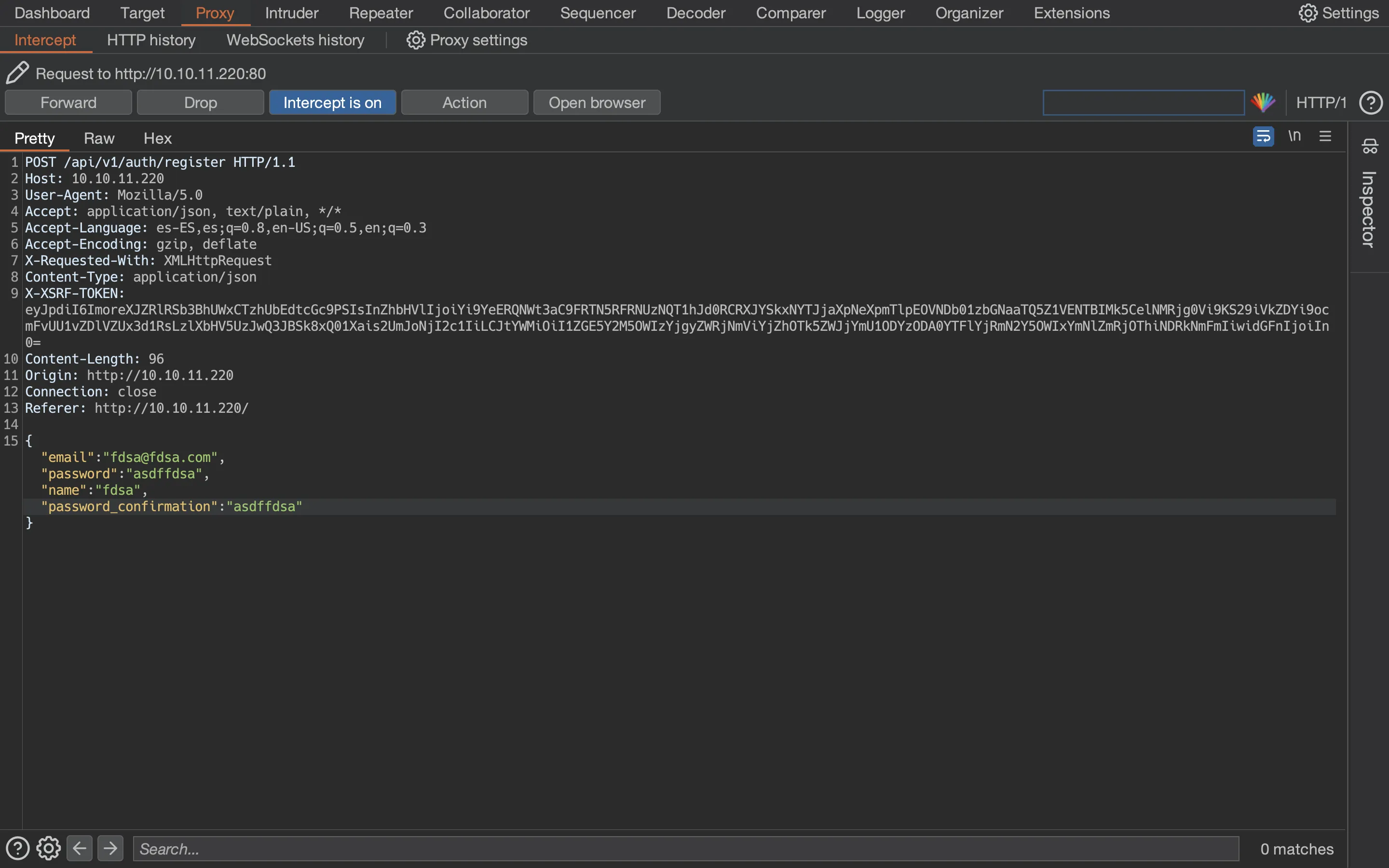
Task: Switch to Repeater tab
Action: [381, 13]
